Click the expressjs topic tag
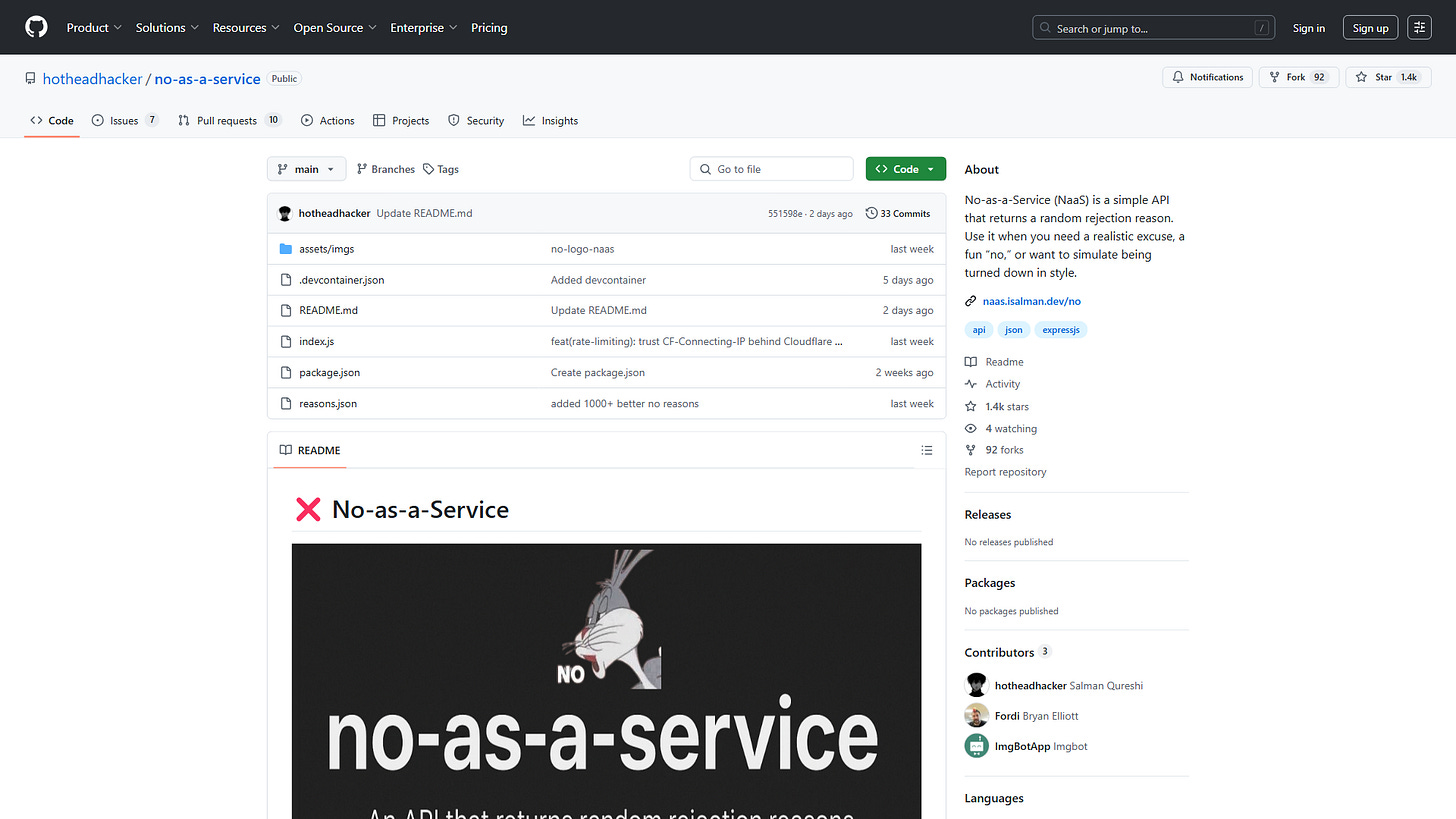Screen dimensions: 1456x819 1061,329
